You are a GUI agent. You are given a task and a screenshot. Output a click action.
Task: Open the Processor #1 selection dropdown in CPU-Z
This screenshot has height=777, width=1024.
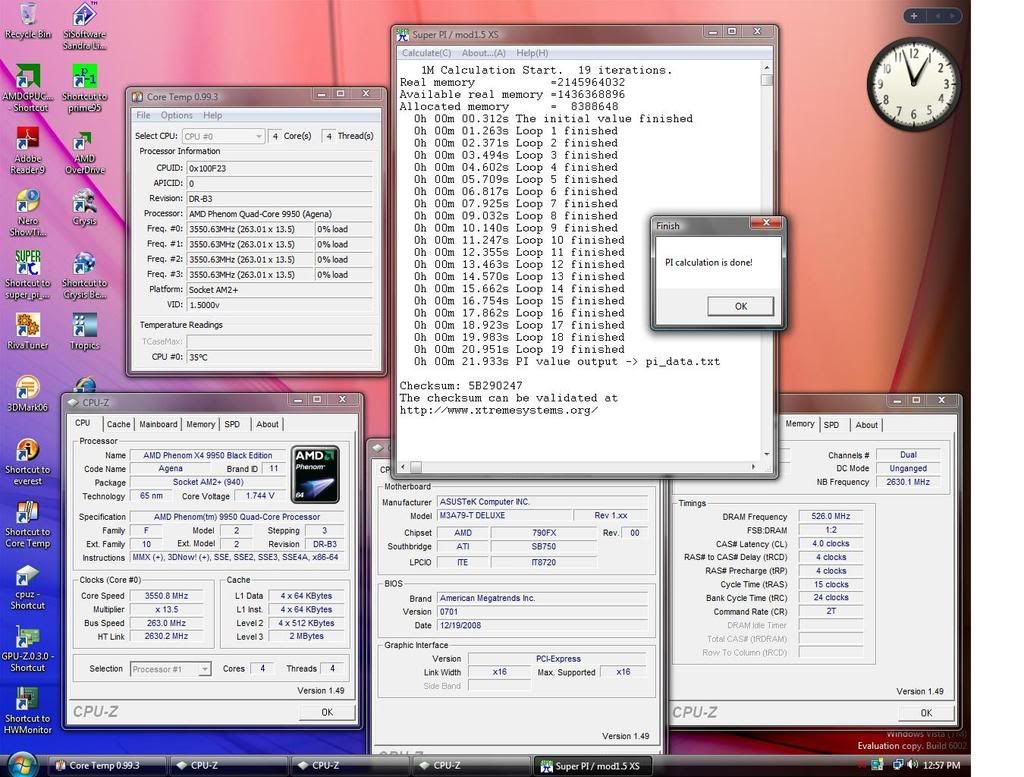point(170,669)
